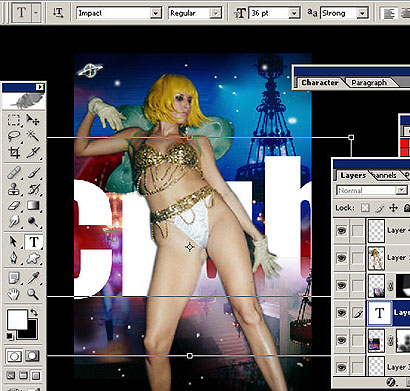The height and width of the screenshot is (391, 410).
Task: Click the feather Adobe Online icon
Action: 23,101
